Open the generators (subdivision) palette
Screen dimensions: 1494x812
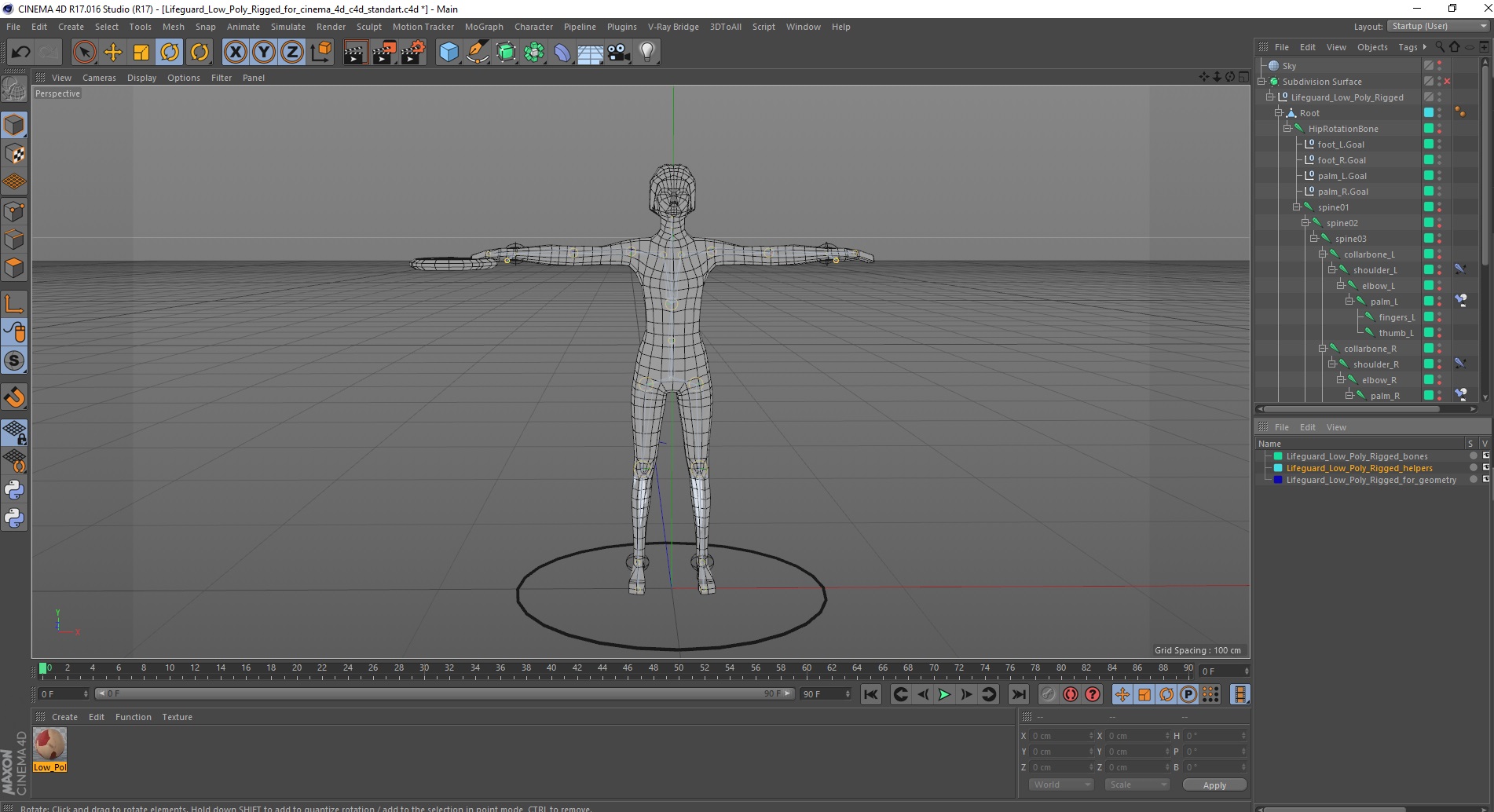[x=506, y=53]
